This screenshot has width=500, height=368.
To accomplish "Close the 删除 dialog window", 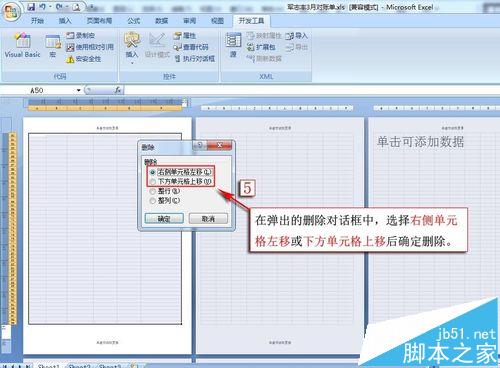I will pyautogui.click(x=219, y=145).
